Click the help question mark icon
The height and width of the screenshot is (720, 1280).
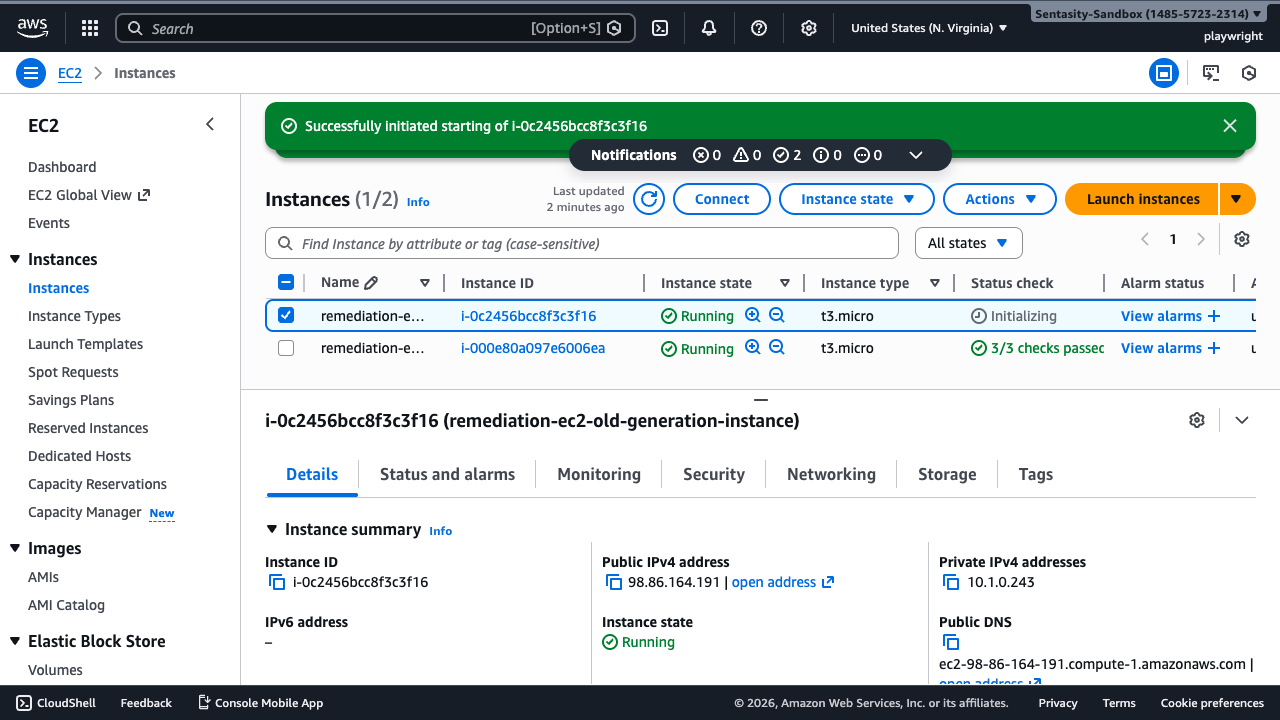coord(759,28)
